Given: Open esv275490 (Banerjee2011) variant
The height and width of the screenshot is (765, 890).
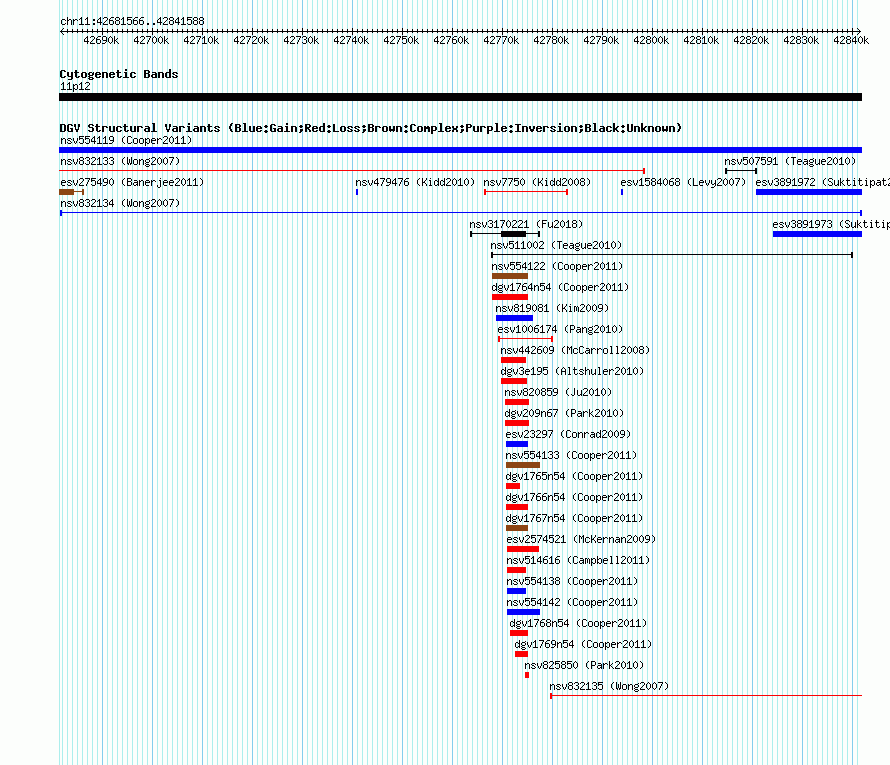Looking at the screenshot, I should (132, 182).
